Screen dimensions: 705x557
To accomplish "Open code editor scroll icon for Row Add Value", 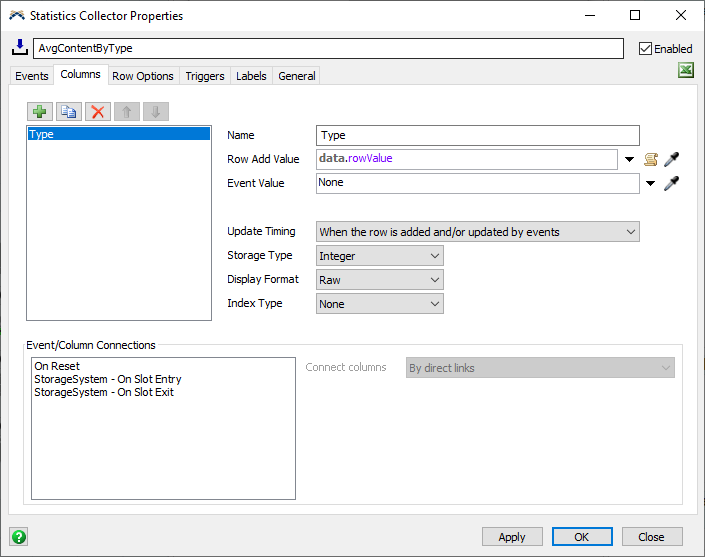I will [x=651, y=159].
